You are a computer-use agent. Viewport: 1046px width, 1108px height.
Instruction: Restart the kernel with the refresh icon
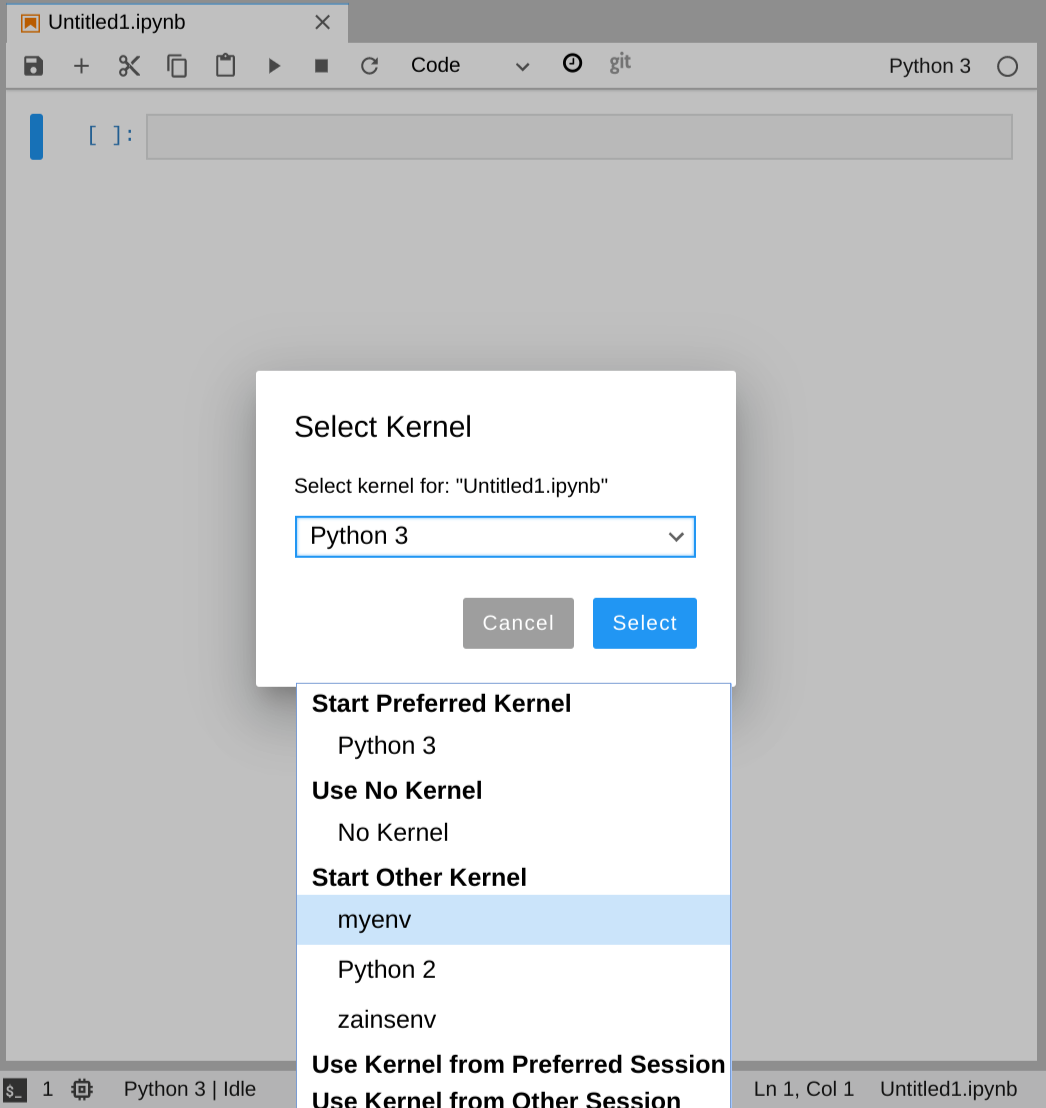click(x=369, y=65)
